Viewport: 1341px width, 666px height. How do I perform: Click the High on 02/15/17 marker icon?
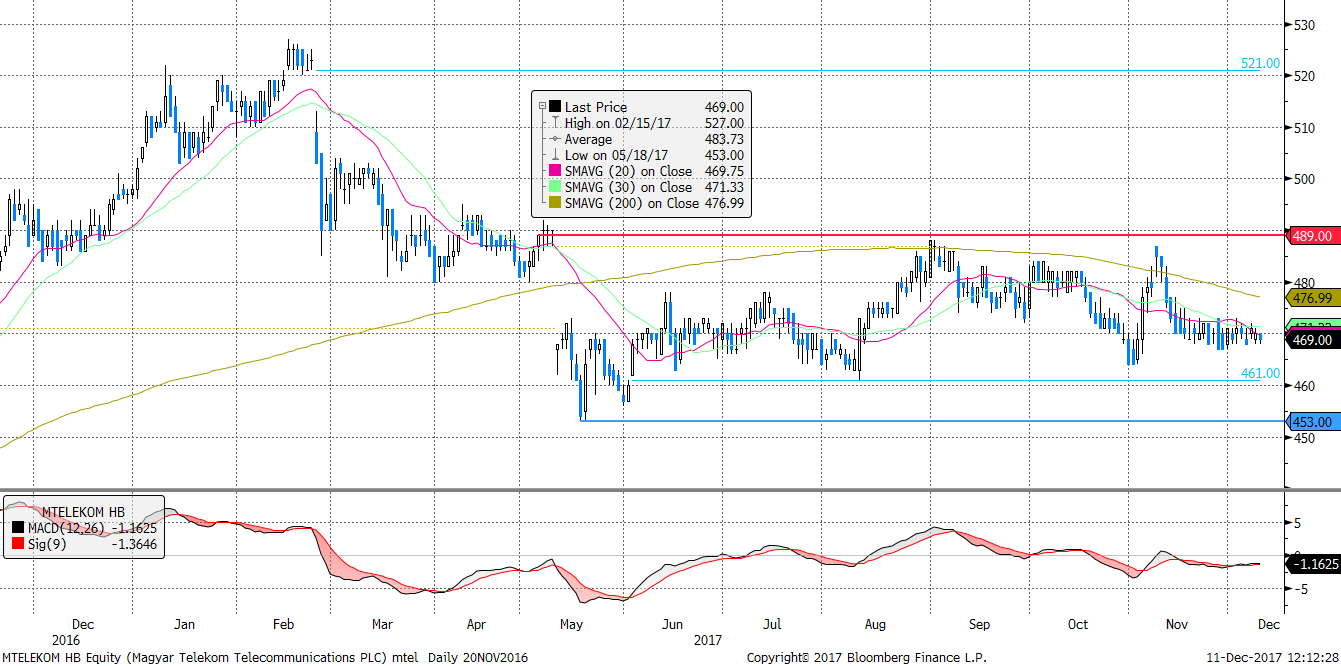click(555, 123)
